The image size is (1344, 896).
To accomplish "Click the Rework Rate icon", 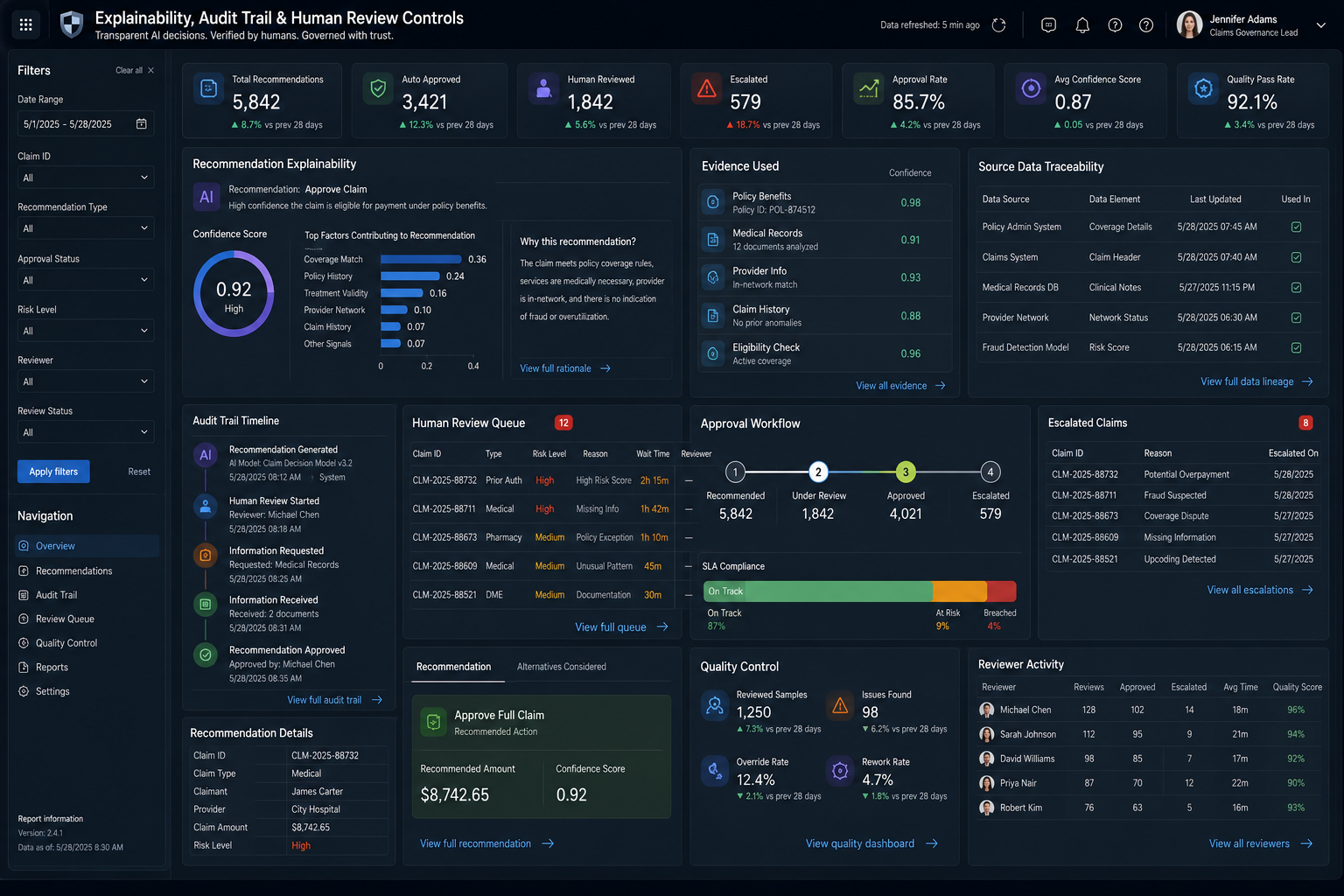I will tap(840, 771).
